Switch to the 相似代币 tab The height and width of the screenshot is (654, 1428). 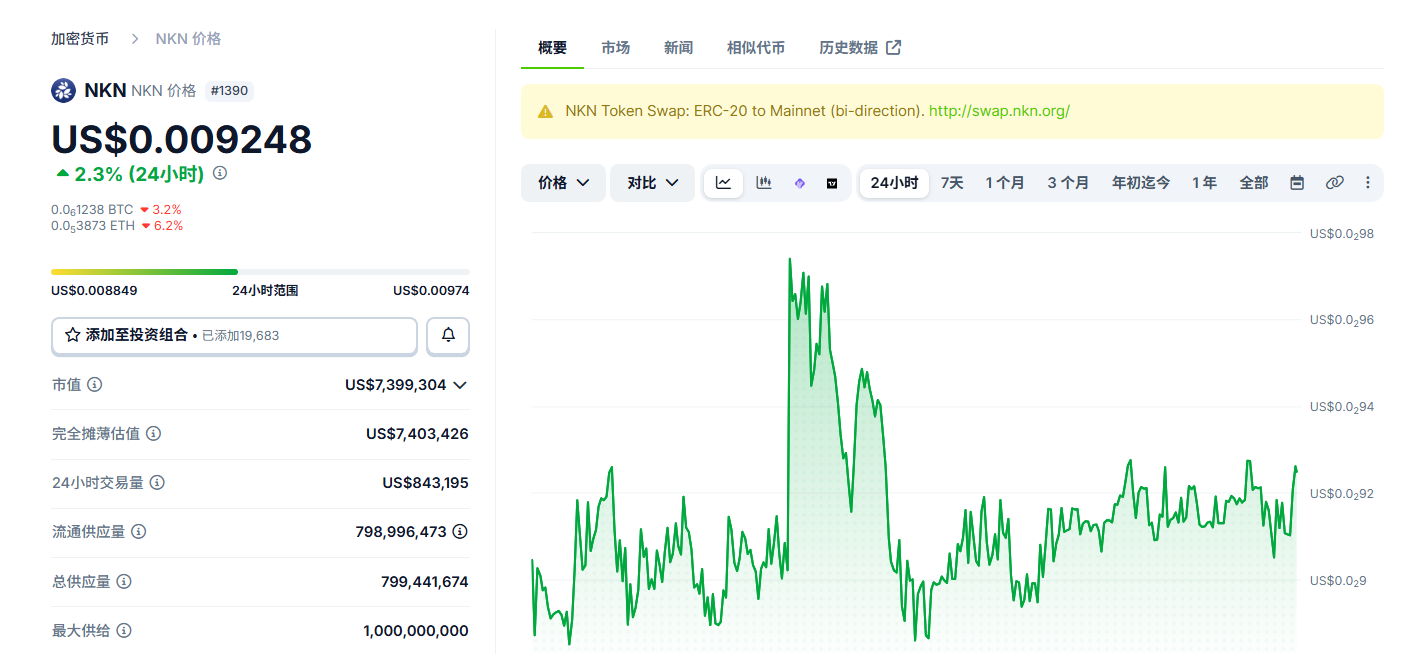tap(756, 47)
